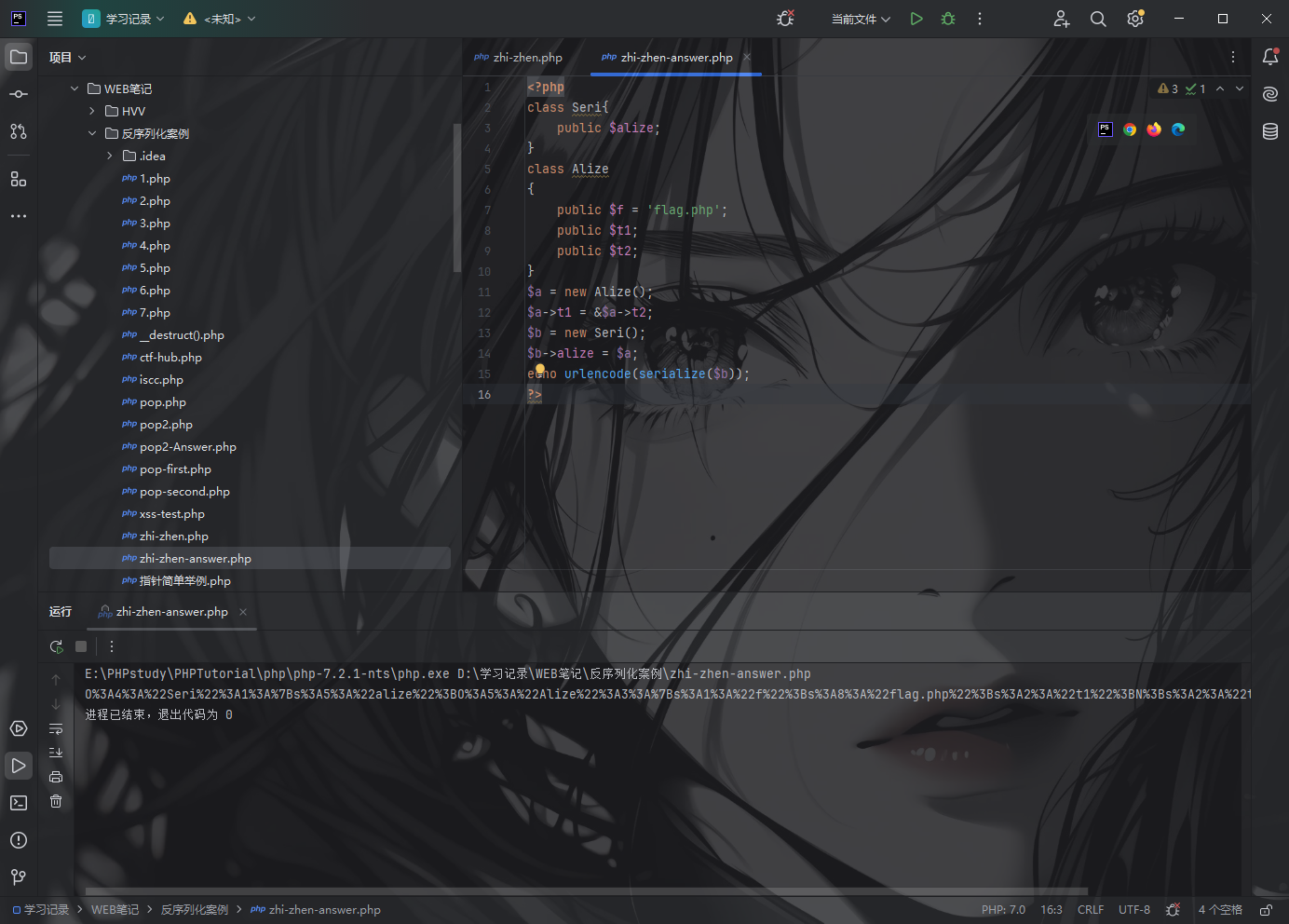Close the zhi-zhen-answer.php editor tab
Viewport: 1289px width, 924px height.
coord(747,57)
